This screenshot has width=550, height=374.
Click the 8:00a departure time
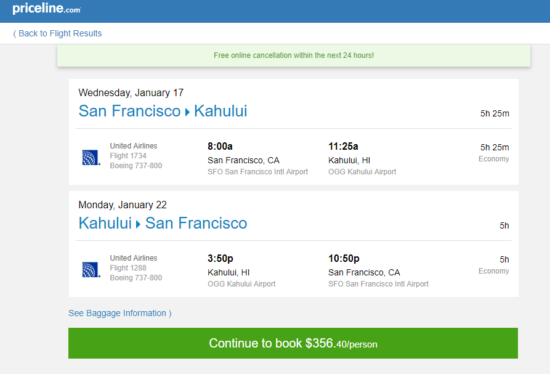220,146
